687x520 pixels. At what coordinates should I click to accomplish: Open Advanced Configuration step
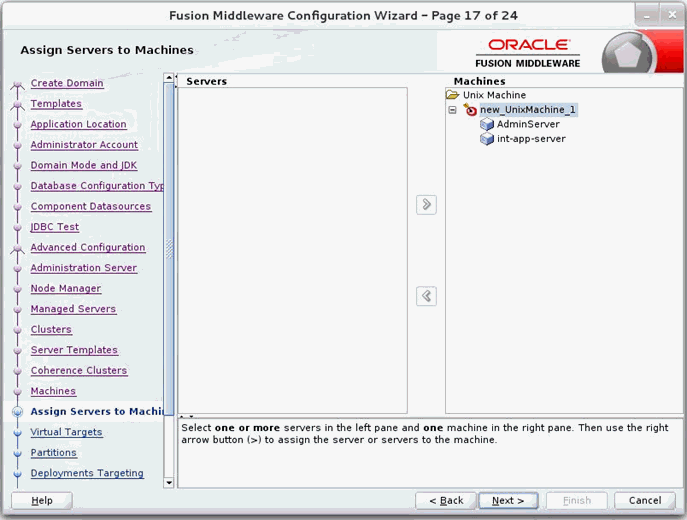(88, 248)
